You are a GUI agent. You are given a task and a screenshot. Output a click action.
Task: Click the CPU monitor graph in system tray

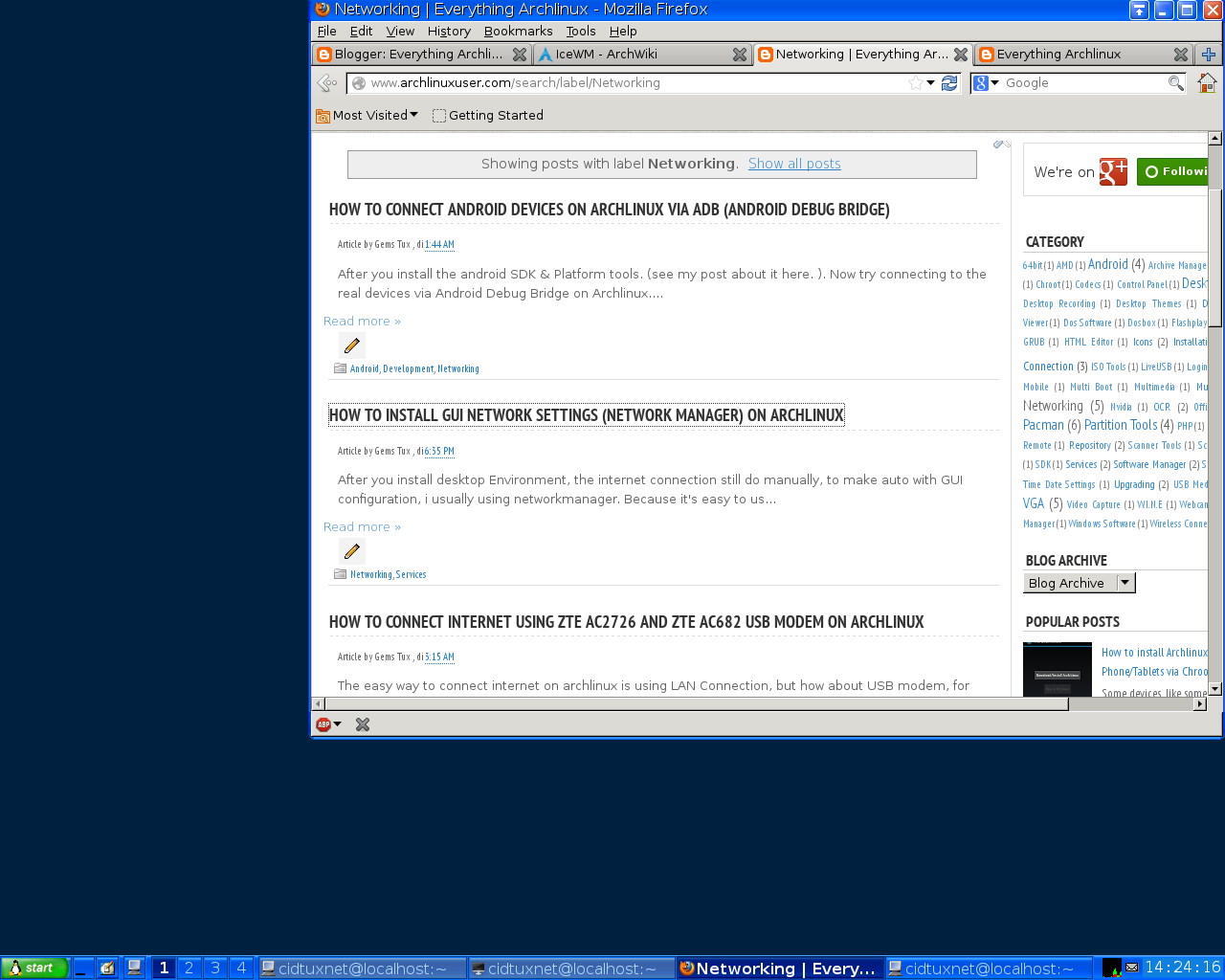click(x=1112, y=968)
